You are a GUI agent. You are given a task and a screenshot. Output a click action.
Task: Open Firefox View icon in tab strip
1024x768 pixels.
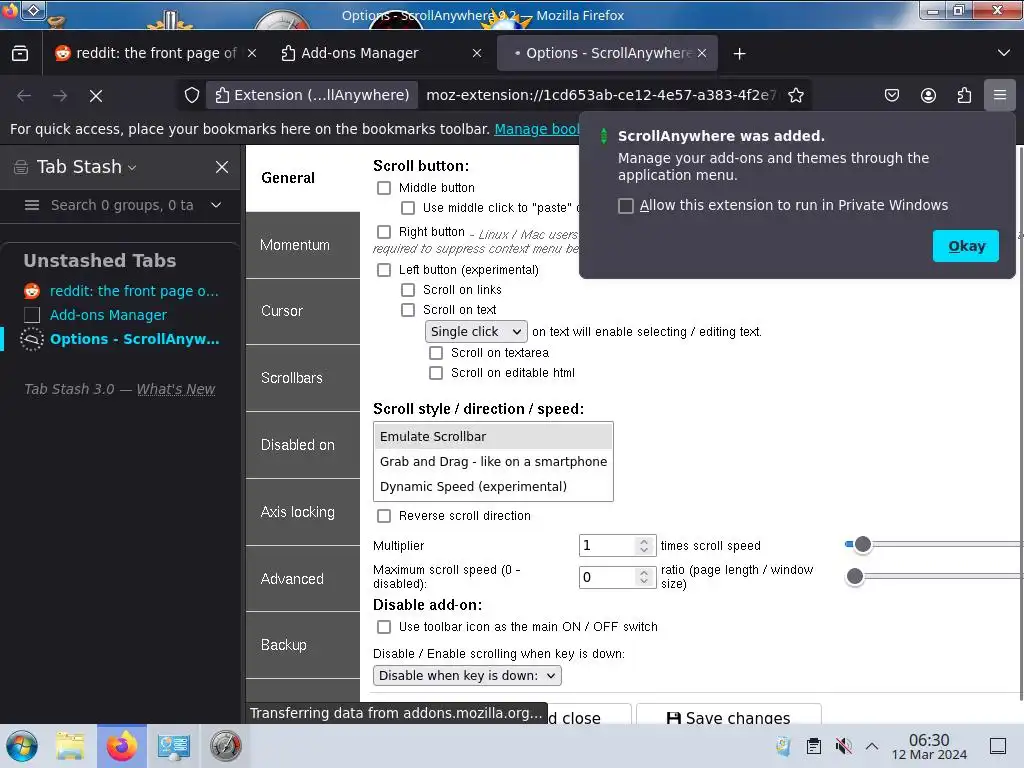click(20, 54)
